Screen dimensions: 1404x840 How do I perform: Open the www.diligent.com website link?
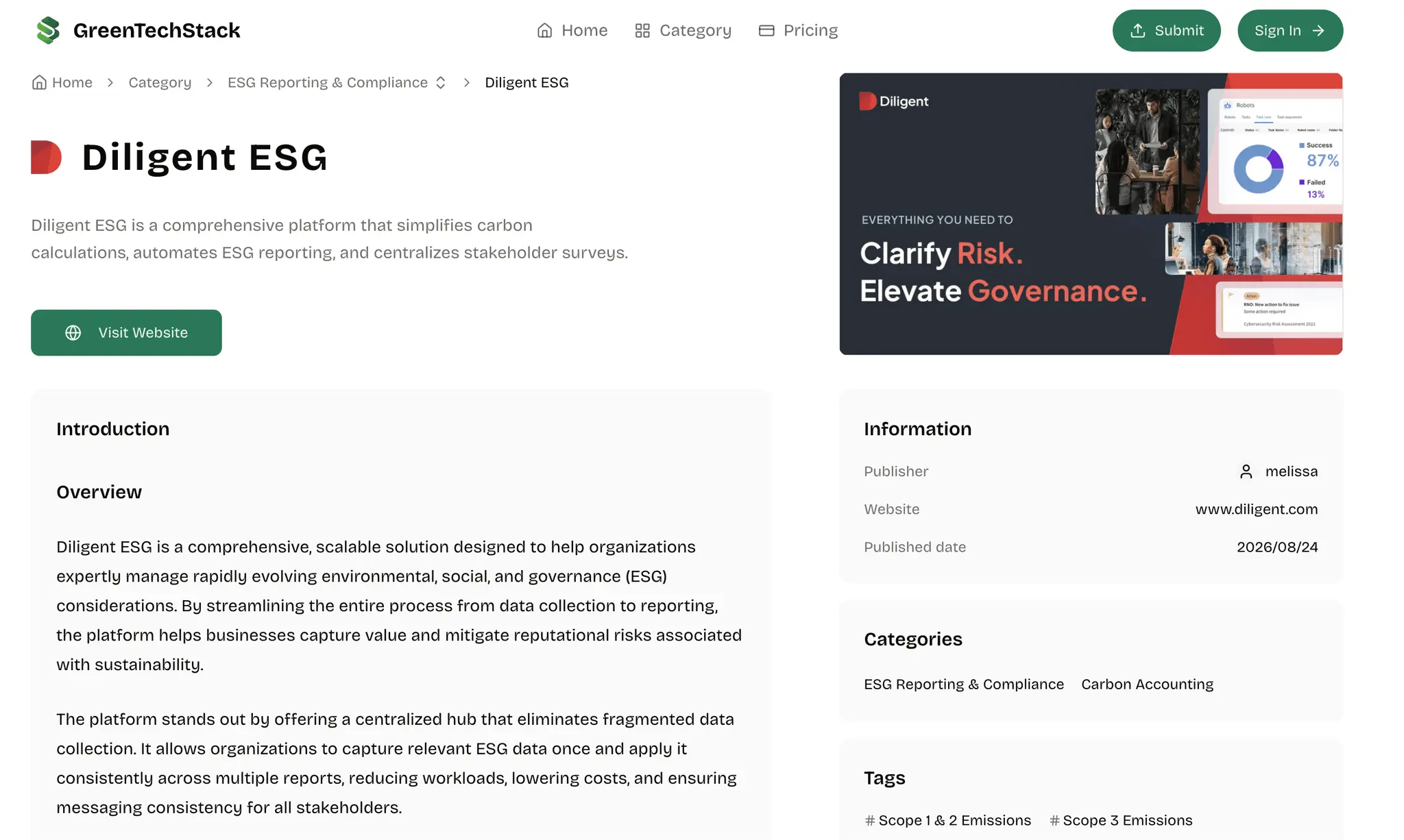pos(1257,509)
